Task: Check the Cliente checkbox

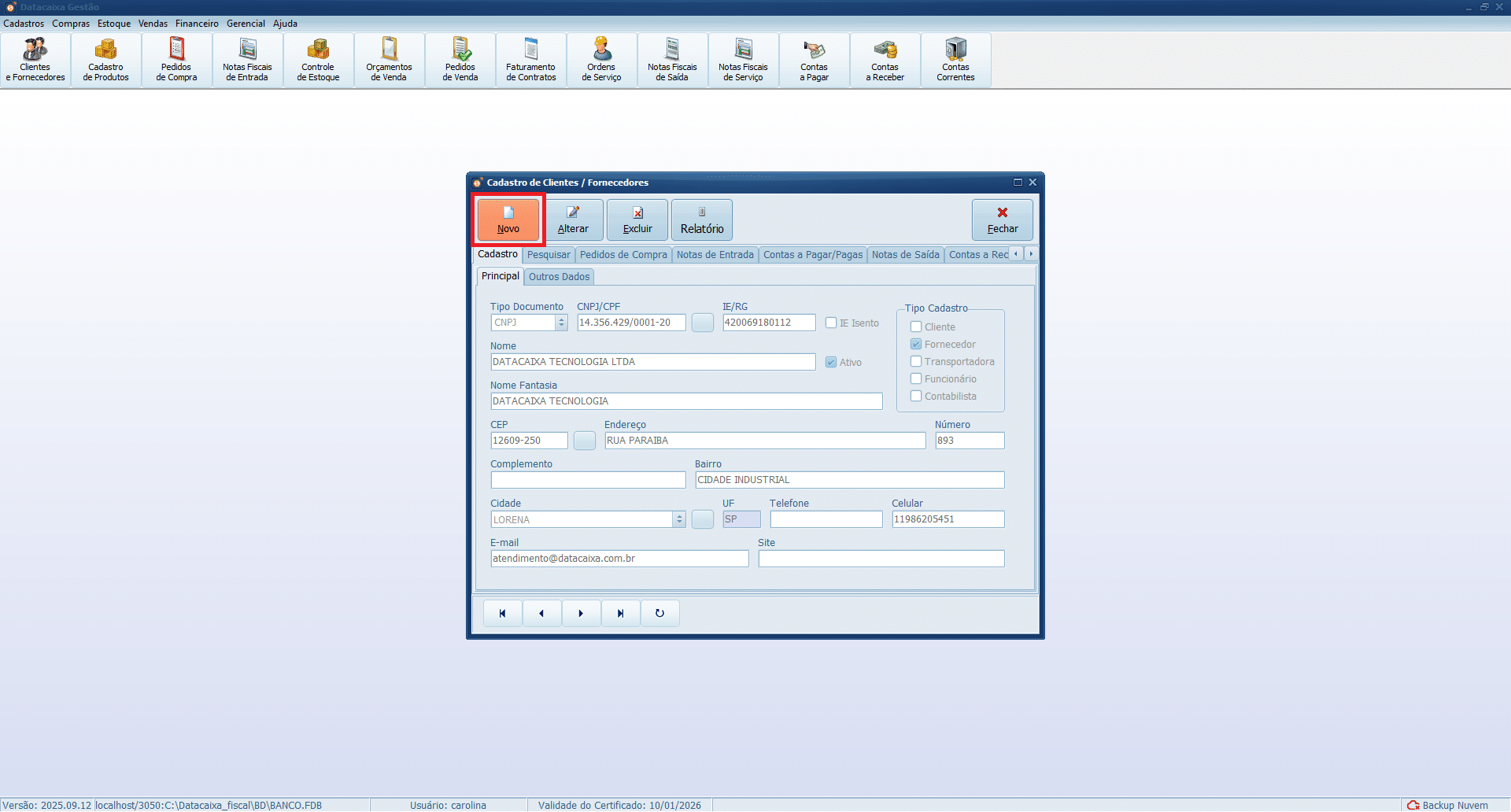Action: point(916,327)
